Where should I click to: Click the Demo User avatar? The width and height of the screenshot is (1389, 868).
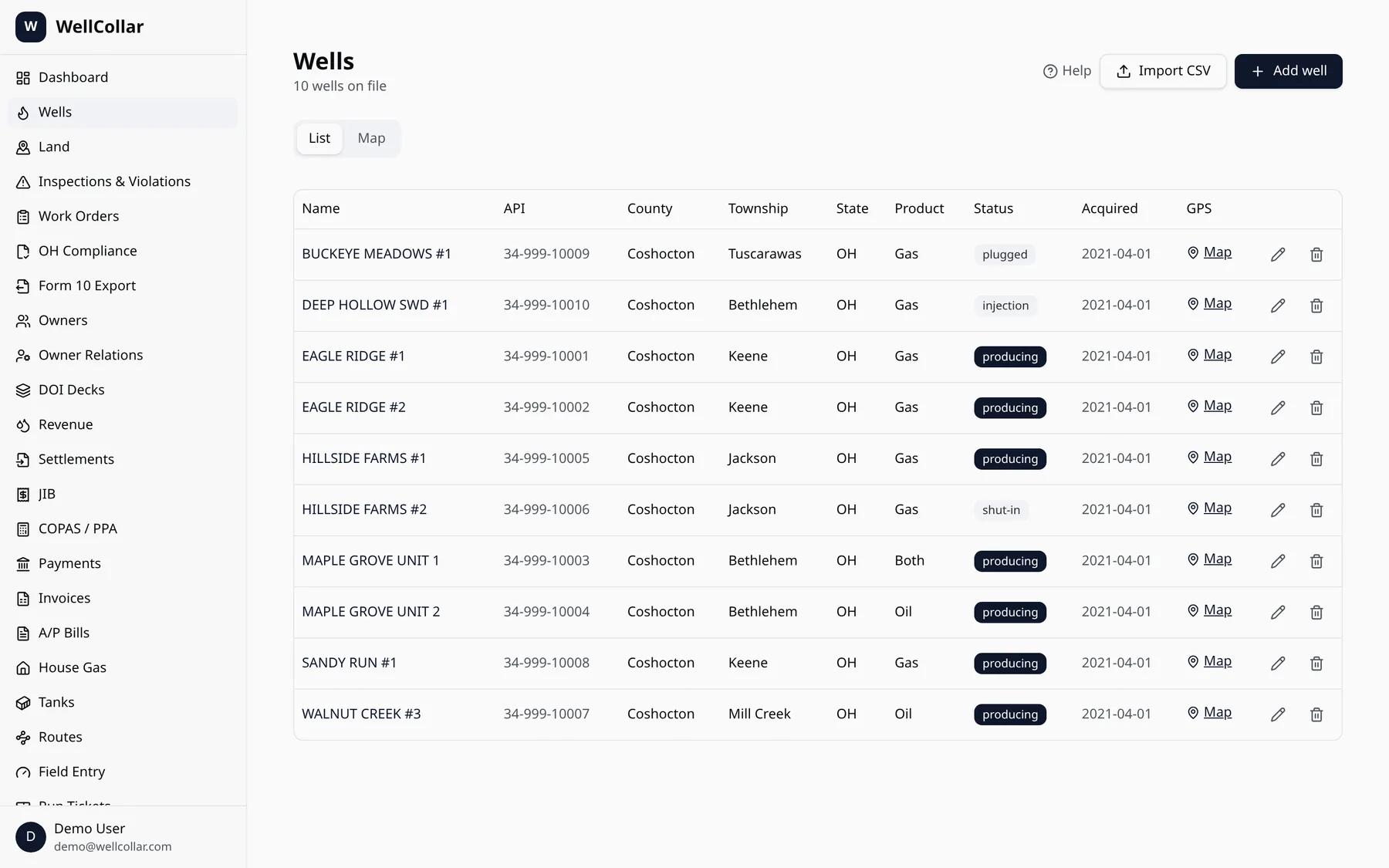31,837
